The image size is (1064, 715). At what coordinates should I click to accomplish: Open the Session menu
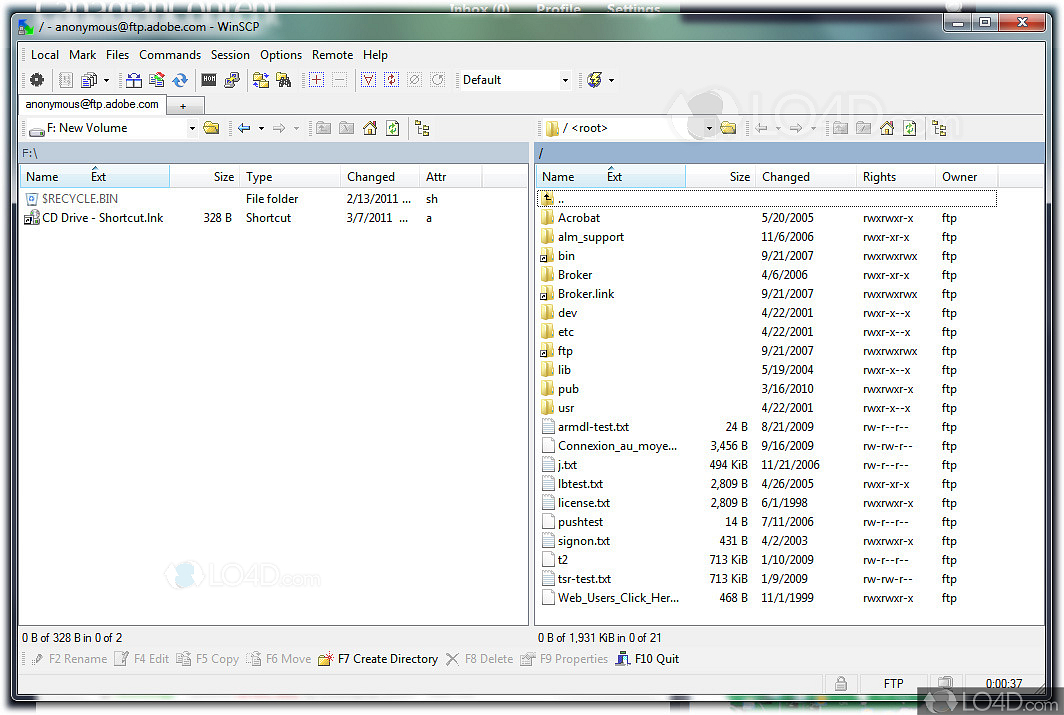click(x=230, y=55)
